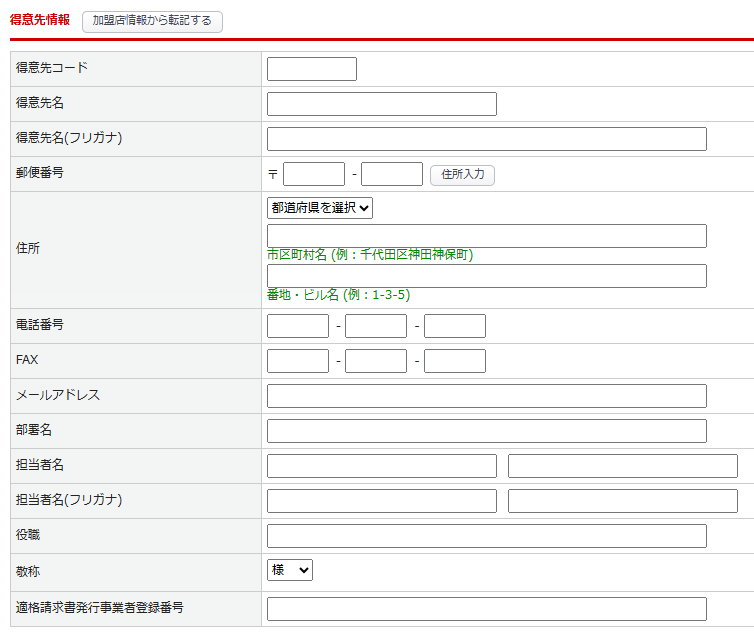
Task: Click the second 郵便番号 box after the hyphen
Action: click(392, 174)
